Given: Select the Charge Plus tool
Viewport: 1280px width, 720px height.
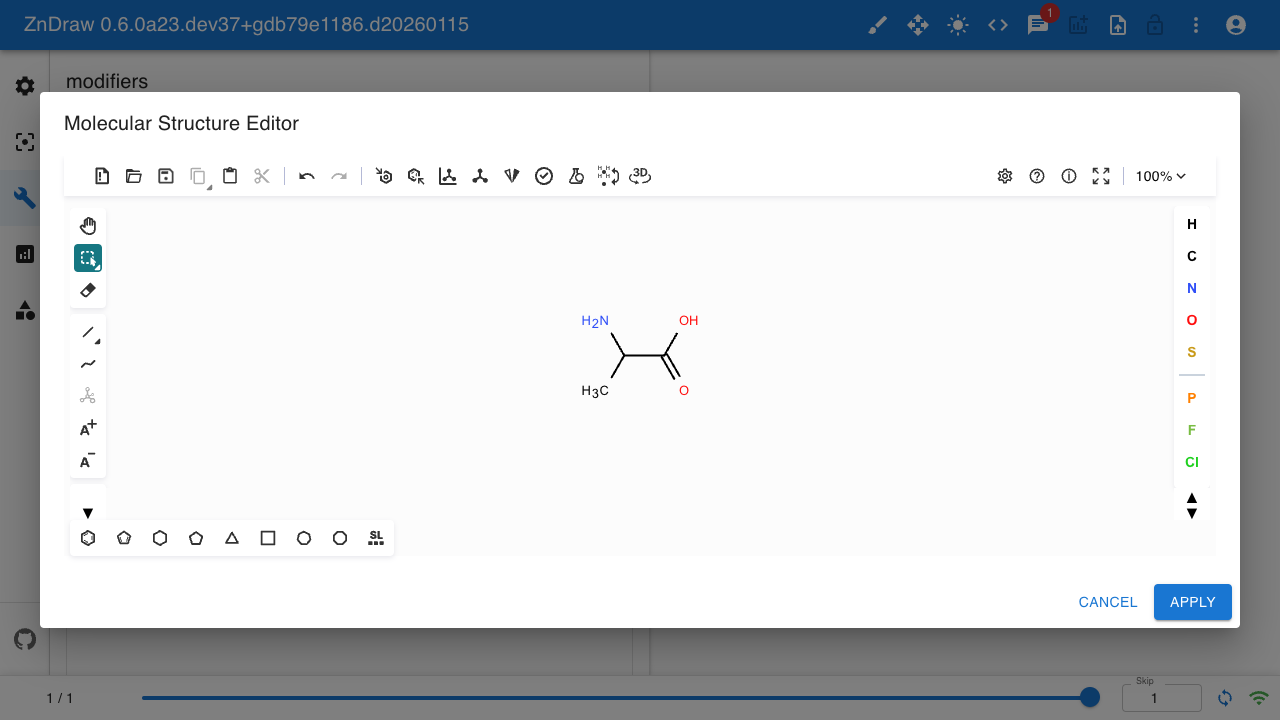Looking at the screenshot, I should click(88, 428).
